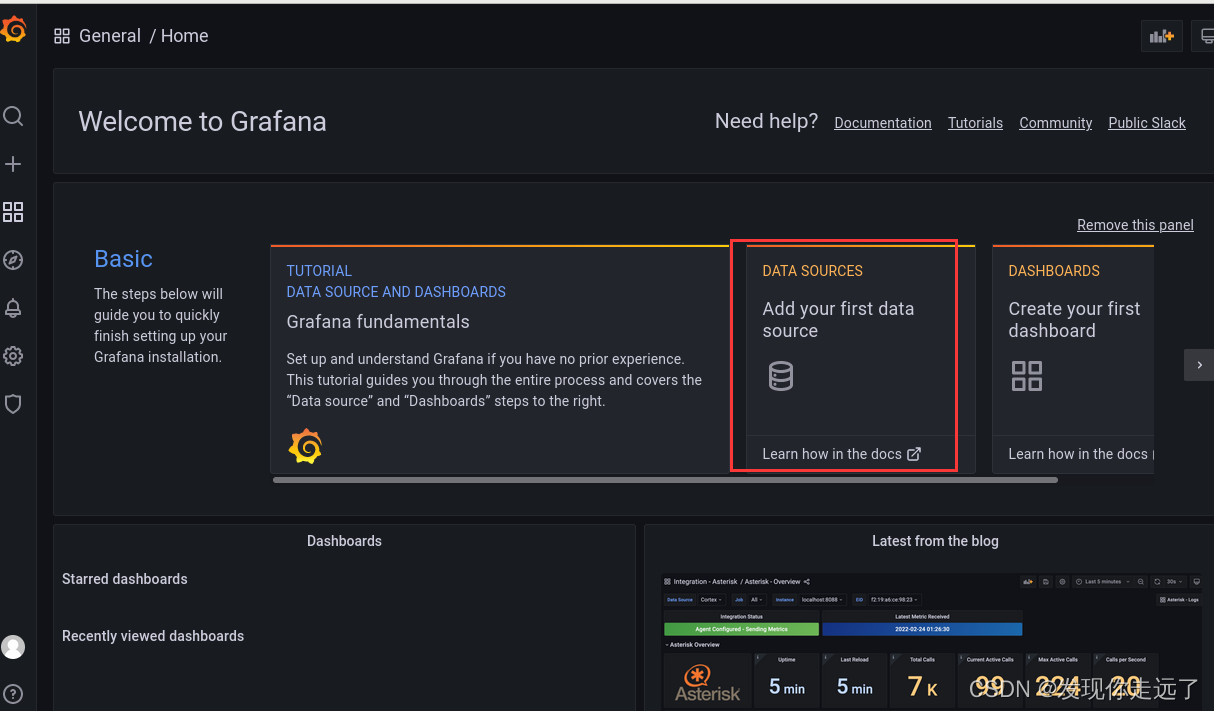The width and height of the screenshot is (1214, 711).
Task: Click the Add panel icon in top bar
Action: 1162,36
